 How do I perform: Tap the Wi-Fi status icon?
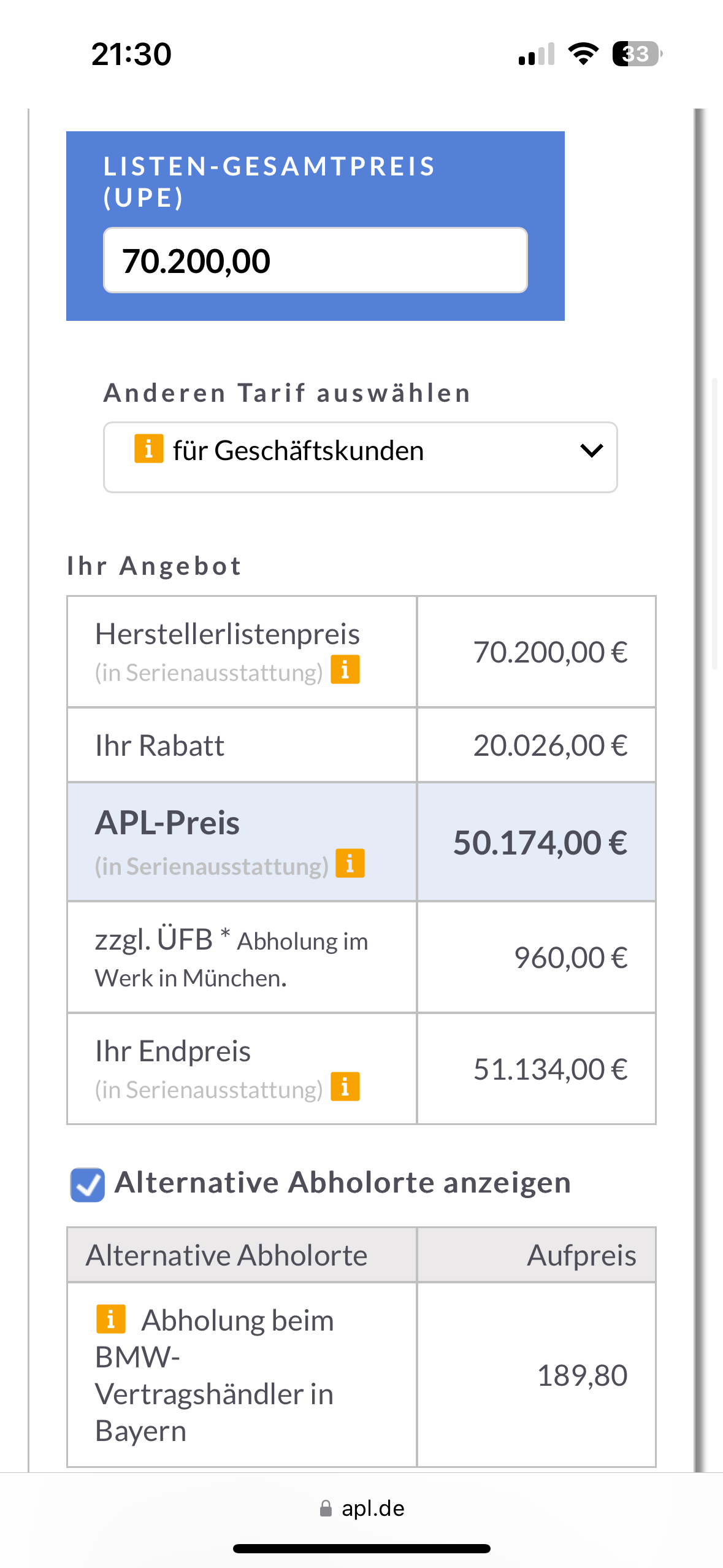583,54
